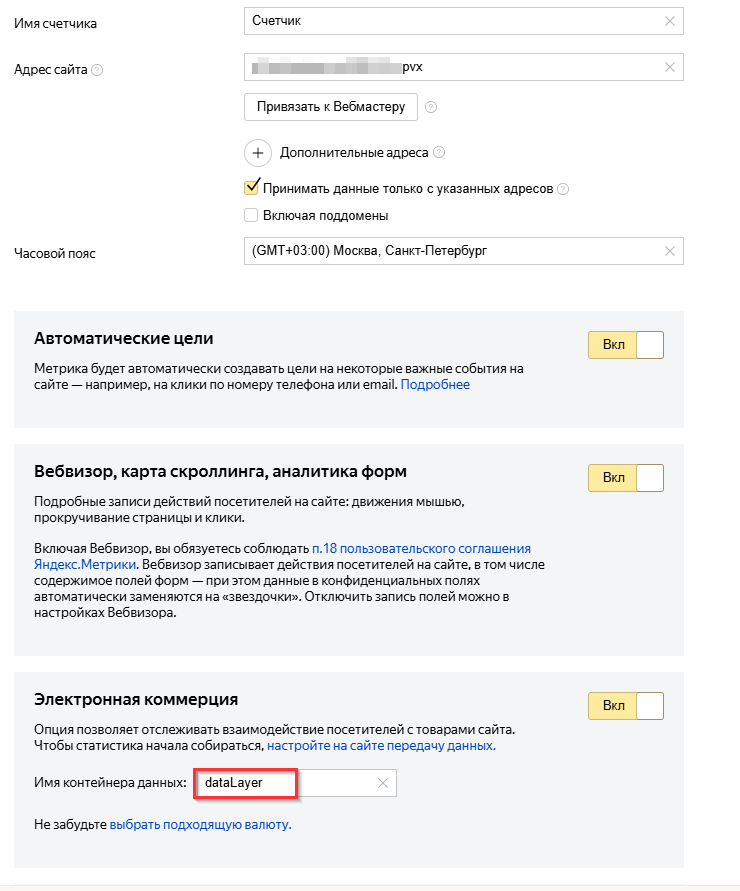740x891 pixels.
Task: Click the "Привязать к Вебмастеру" button
Action: point(330,107)
